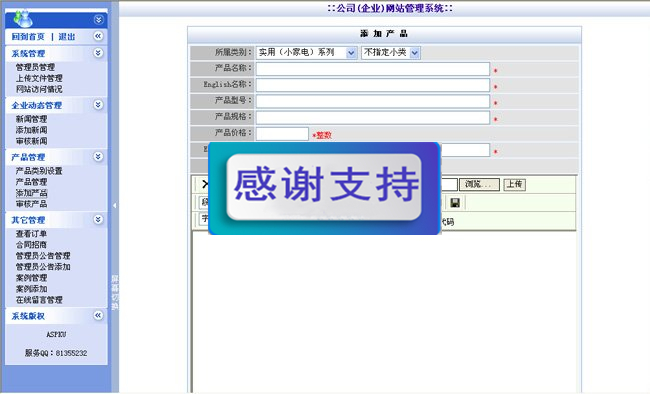The height and width of the screenshot is (394, 650).
Task: Click the 产品型号 input field
Action: pos(373,101)
